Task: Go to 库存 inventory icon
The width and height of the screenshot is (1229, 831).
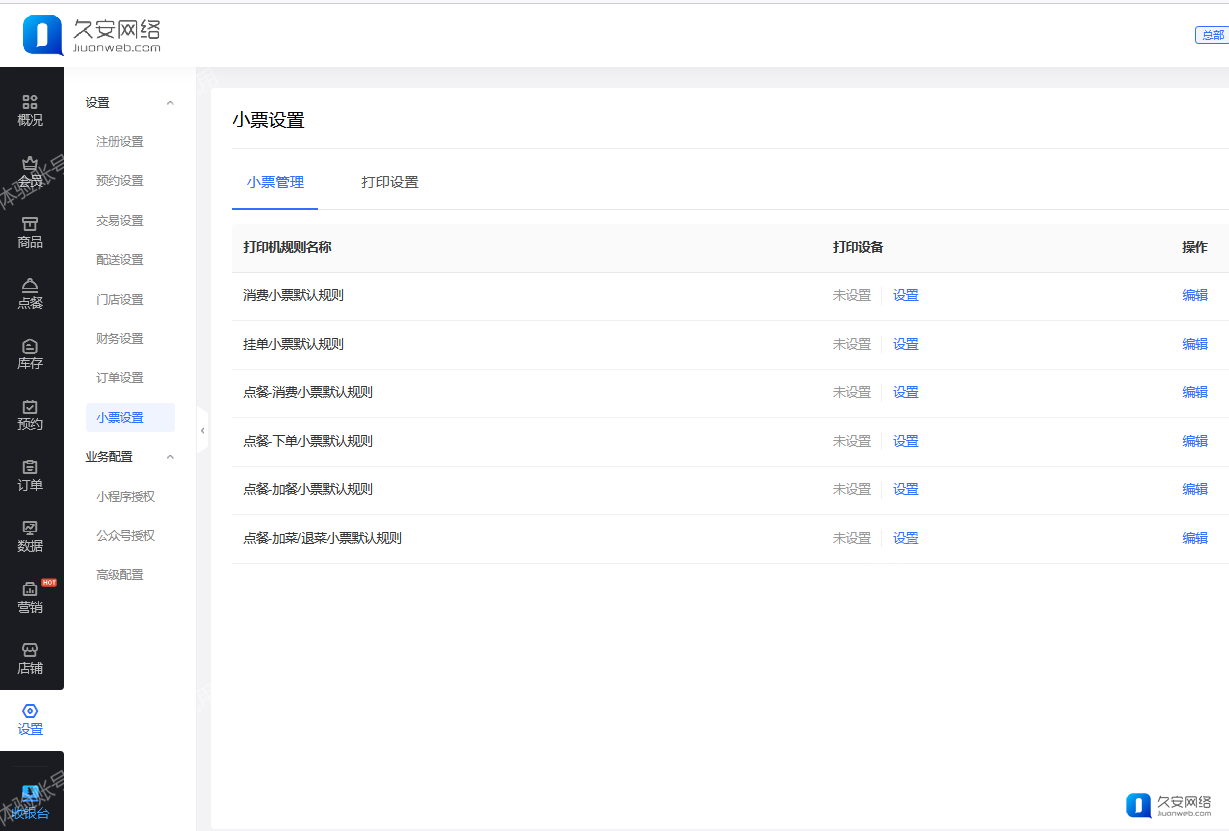Action: point(30,346)
